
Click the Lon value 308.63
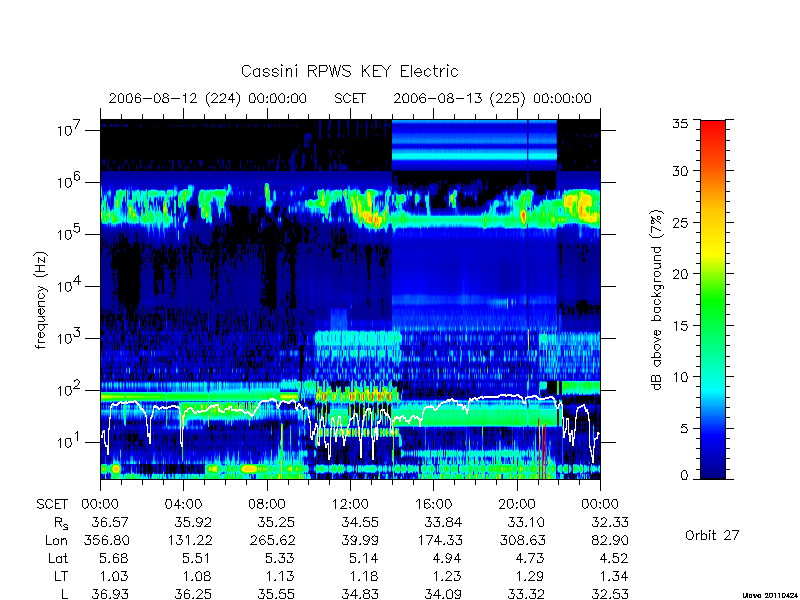point(521,540)
